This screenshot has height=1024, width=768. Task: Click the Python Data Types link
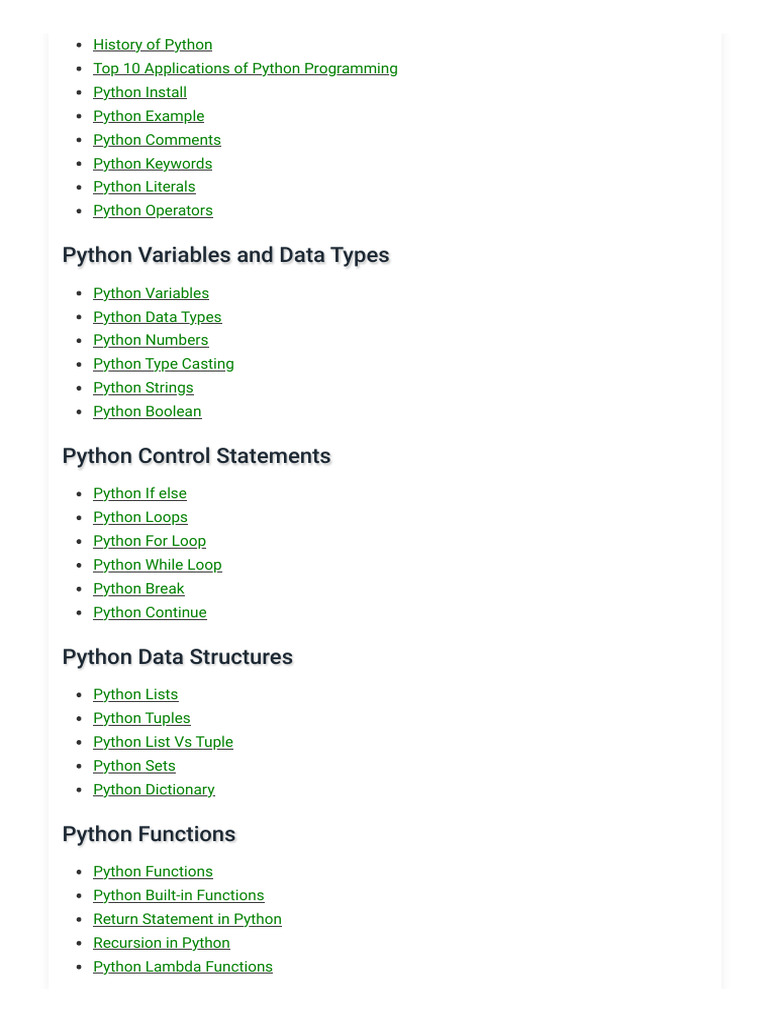point(157,317)
